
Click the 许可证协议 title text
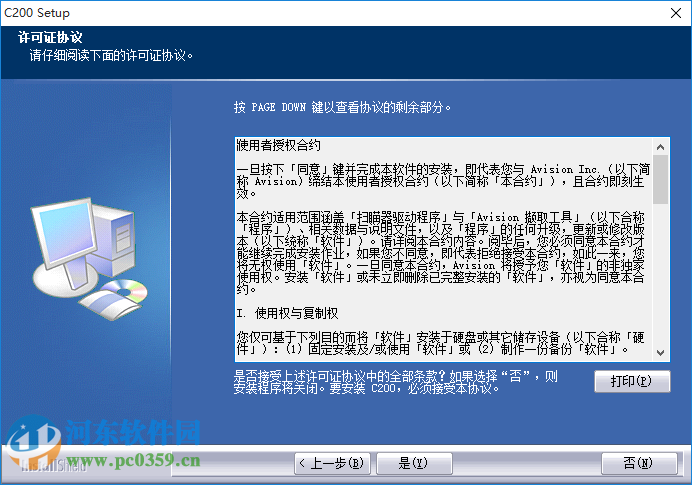[x=50, y=37]
